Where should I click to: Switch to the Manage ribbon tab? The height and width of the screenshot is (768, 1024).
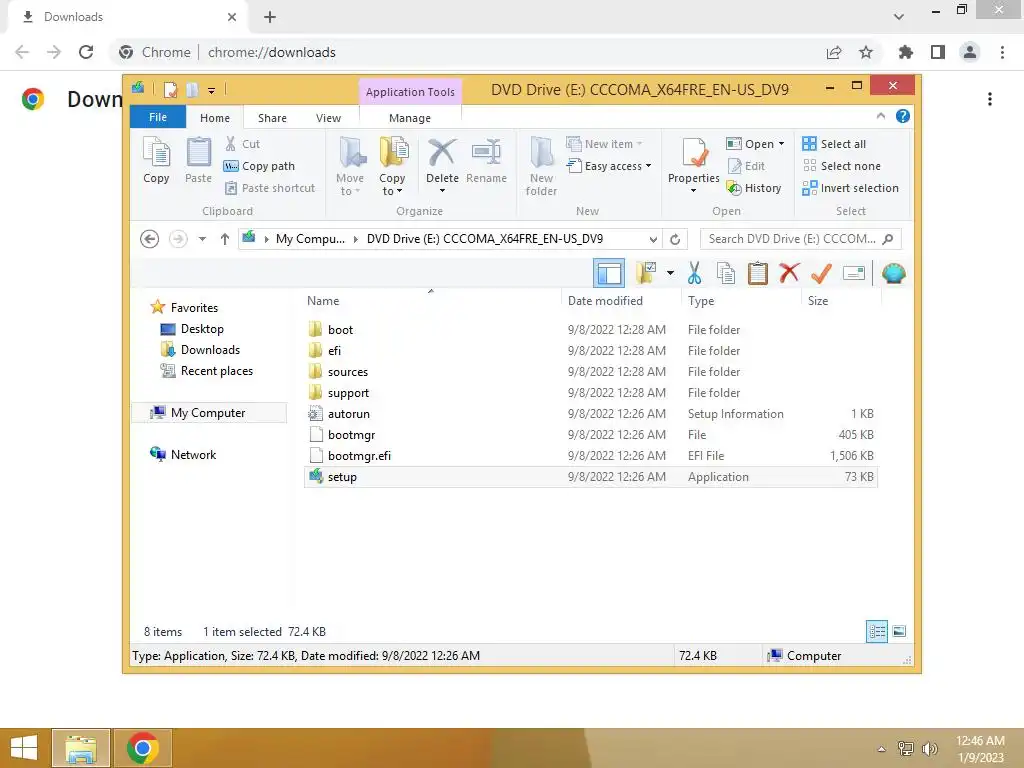coord(410,118)
